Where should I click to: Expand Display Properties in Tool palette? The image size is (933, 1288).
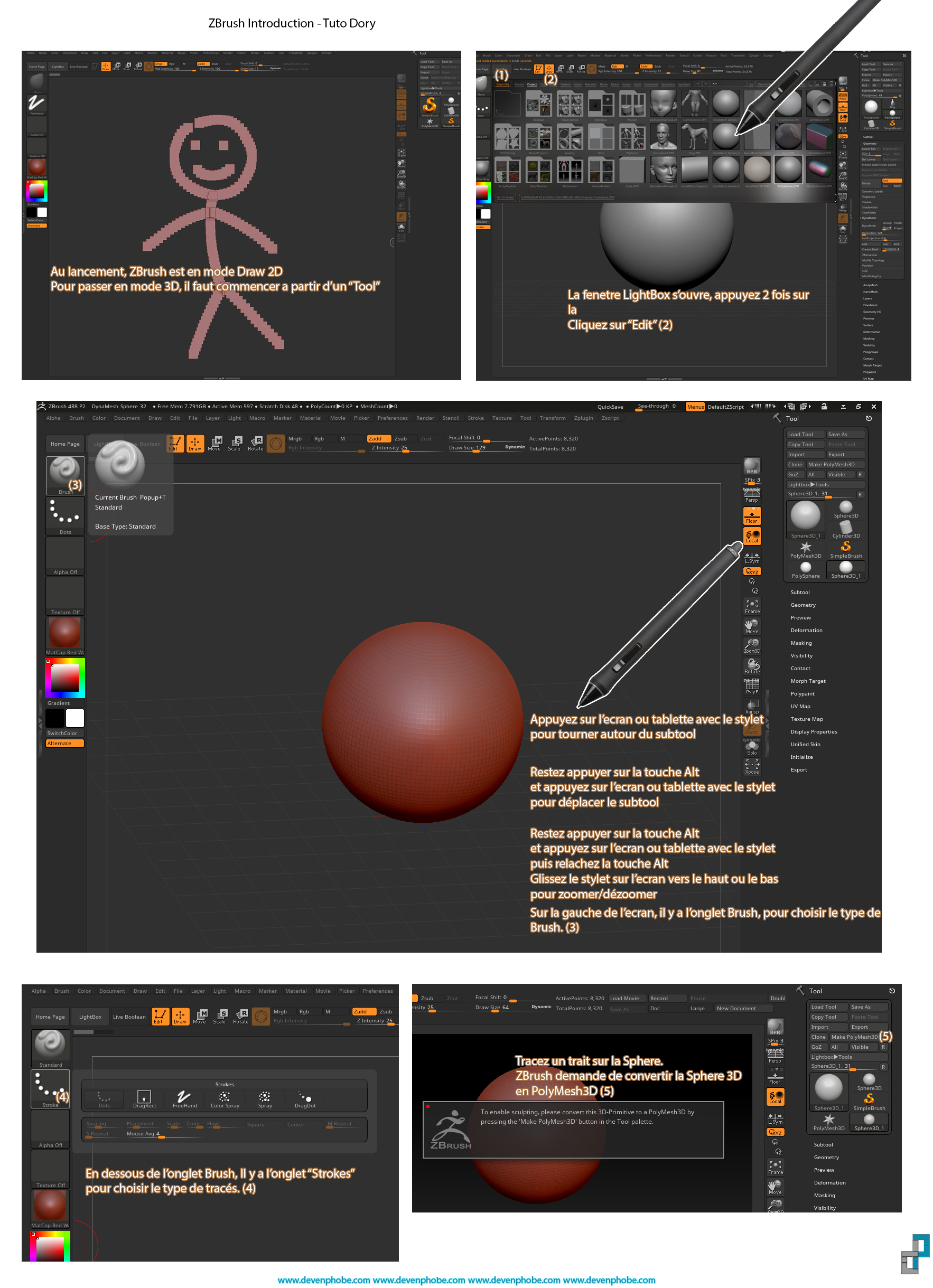814,731
